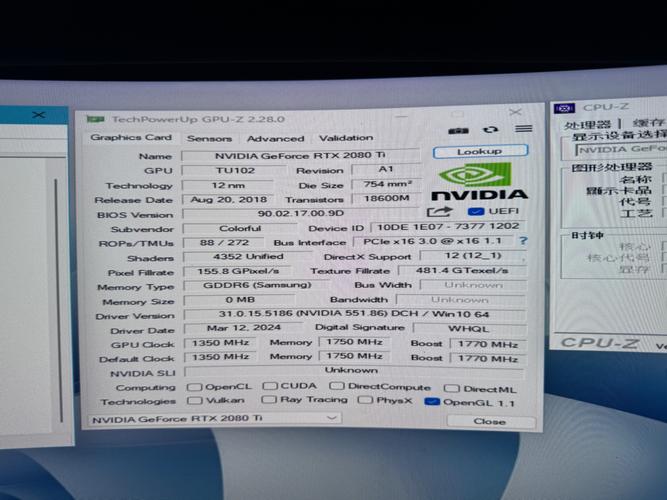Image resolution: width=667 pixels, height=500 pixels.
Task: Click the Driver Date field Mar 12, 2024
Action: tap(243, 328)
